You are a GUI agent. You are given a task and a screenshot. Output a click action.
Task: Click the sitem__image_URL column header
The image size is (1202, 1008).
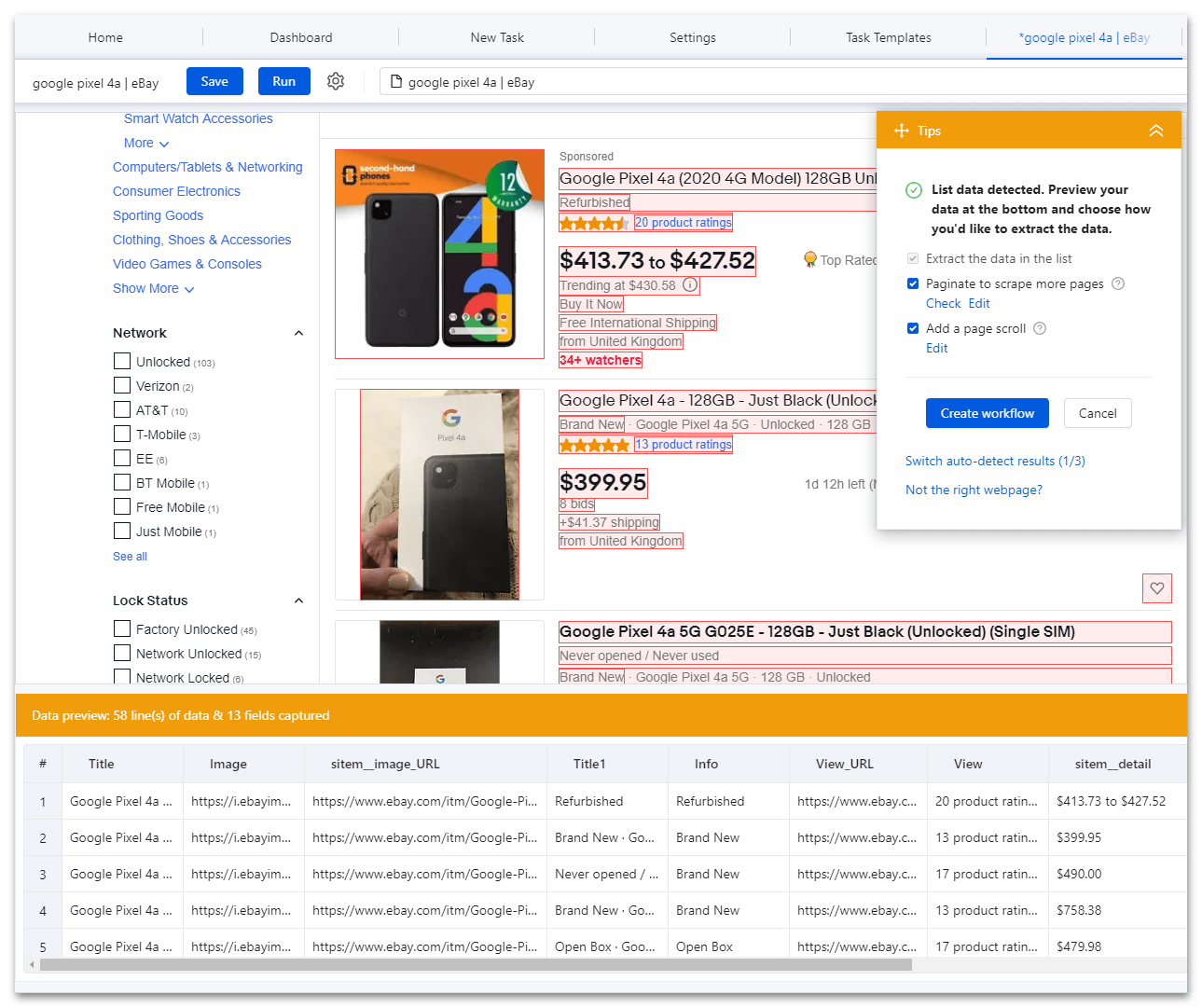pyautogui.click(x=425, y=764)
